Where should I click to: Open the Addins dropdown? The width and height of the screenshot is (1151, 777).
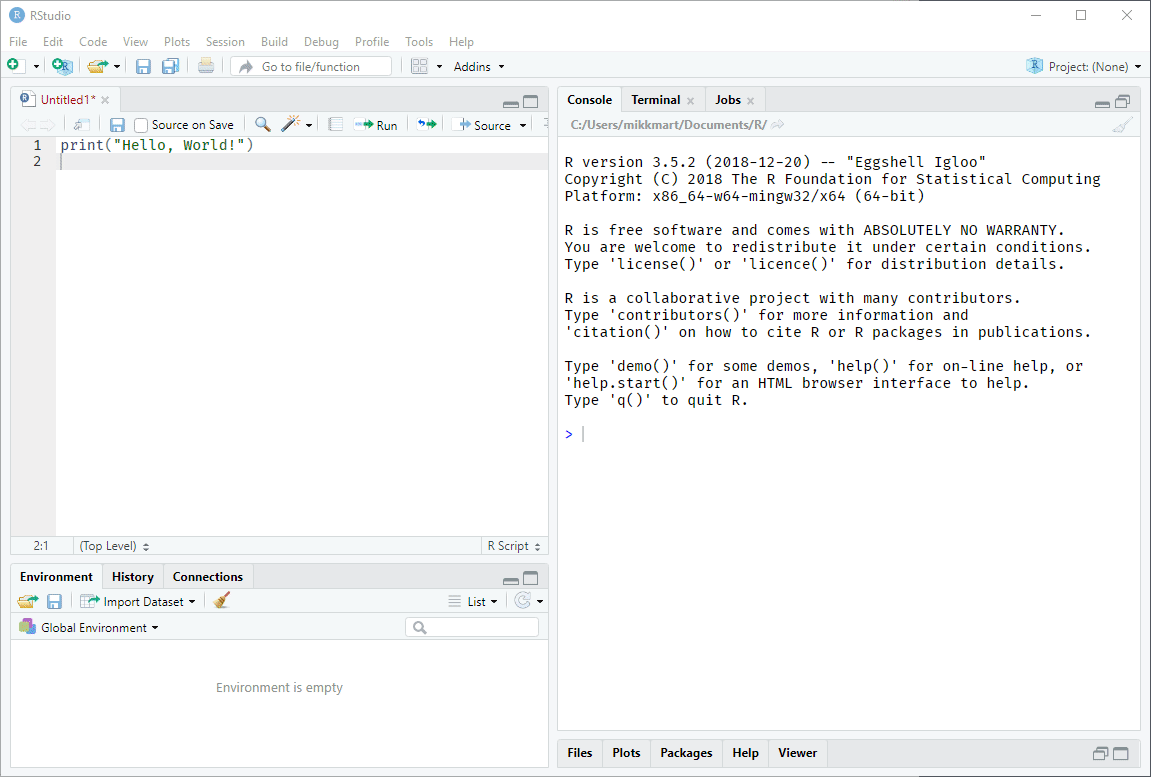(477, 66)
